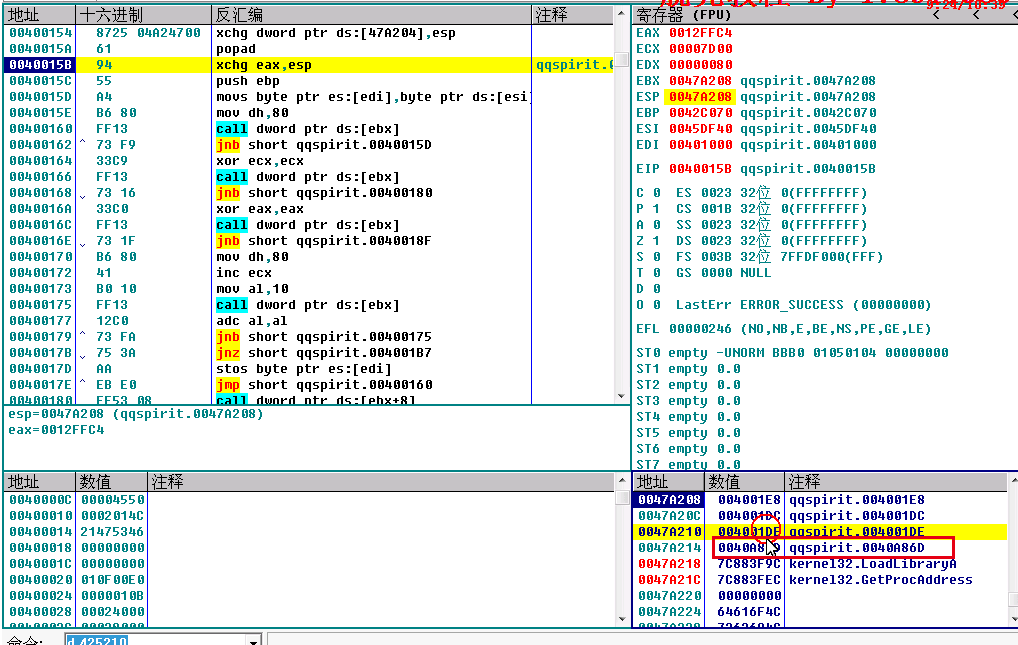The height and width of the screenshot is (645, 1018).
Task: Toggle the S flag value
Action: [656, 257]
